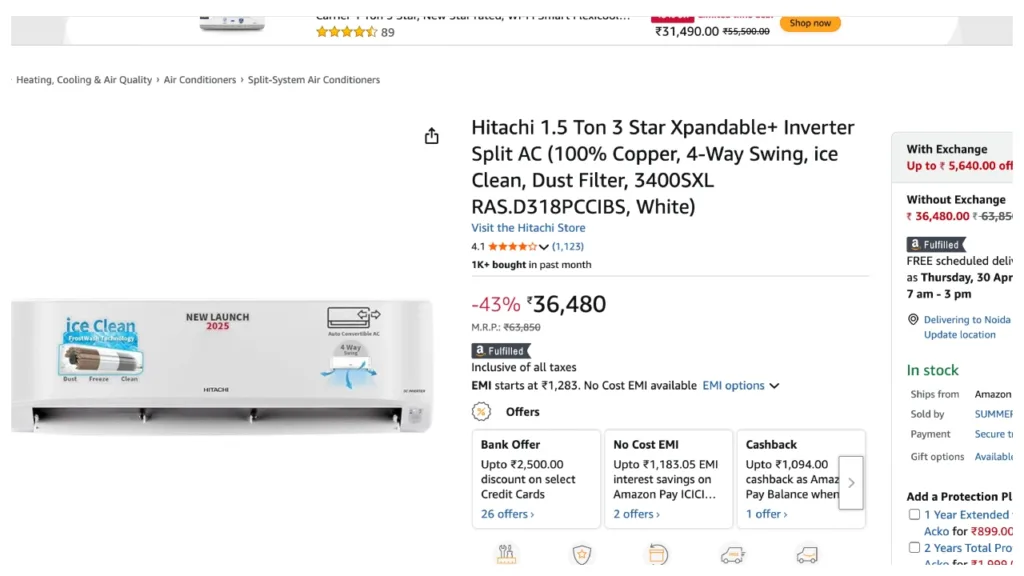Image resolution: width=1024 pixels, height=576 pixels.
Task: Click the free delivery truck icon
Action: [732, 555]
